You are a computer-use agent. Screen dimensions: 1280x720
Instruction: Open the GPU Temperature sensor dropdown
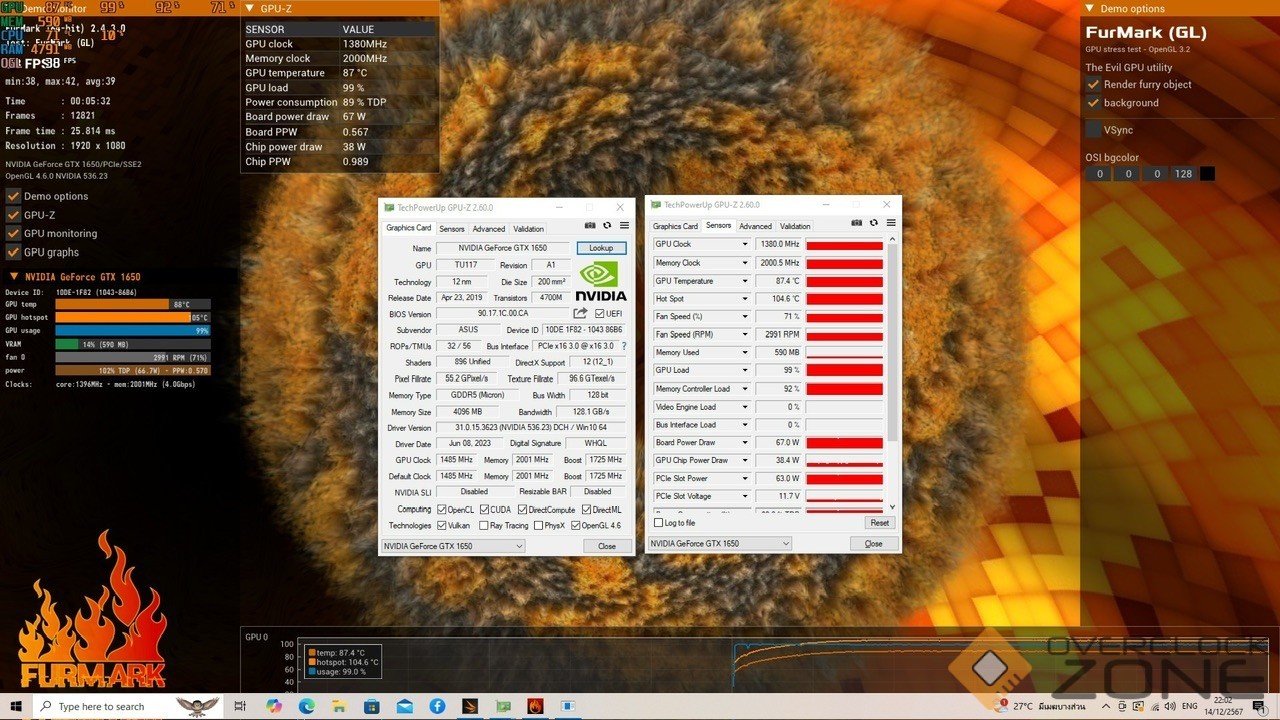(x=744, y=281)
